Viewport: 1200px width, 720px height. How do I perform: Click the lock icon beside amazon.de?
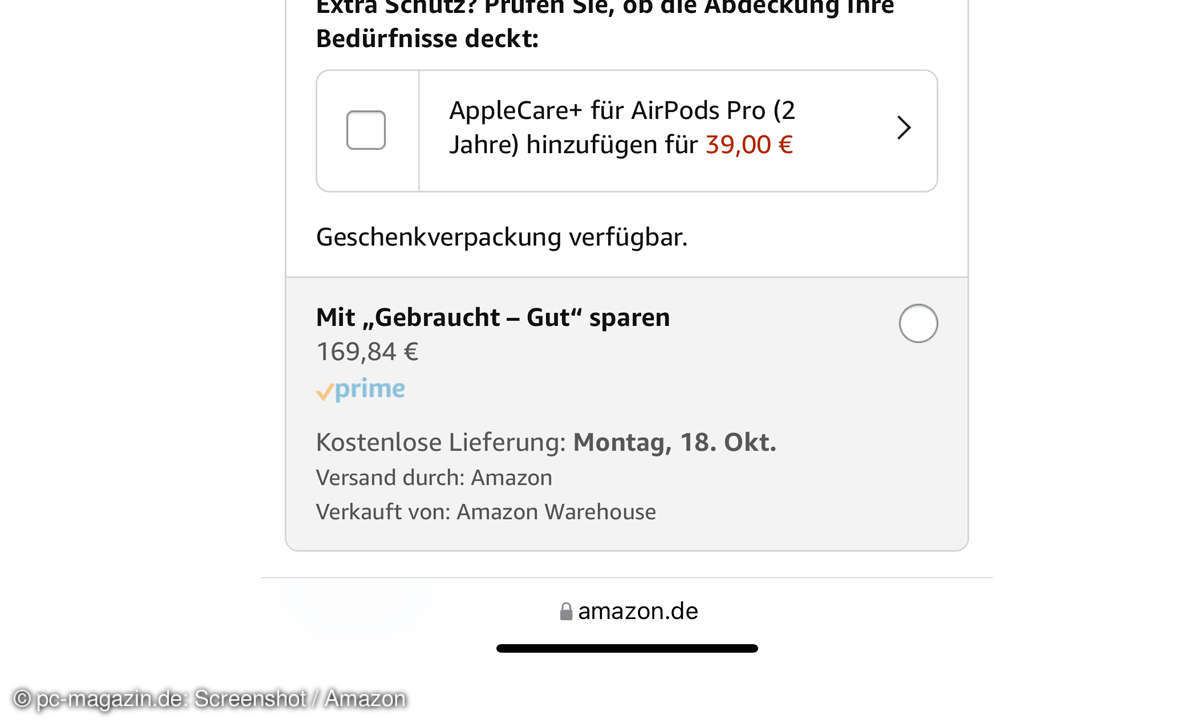coord(566,611)
